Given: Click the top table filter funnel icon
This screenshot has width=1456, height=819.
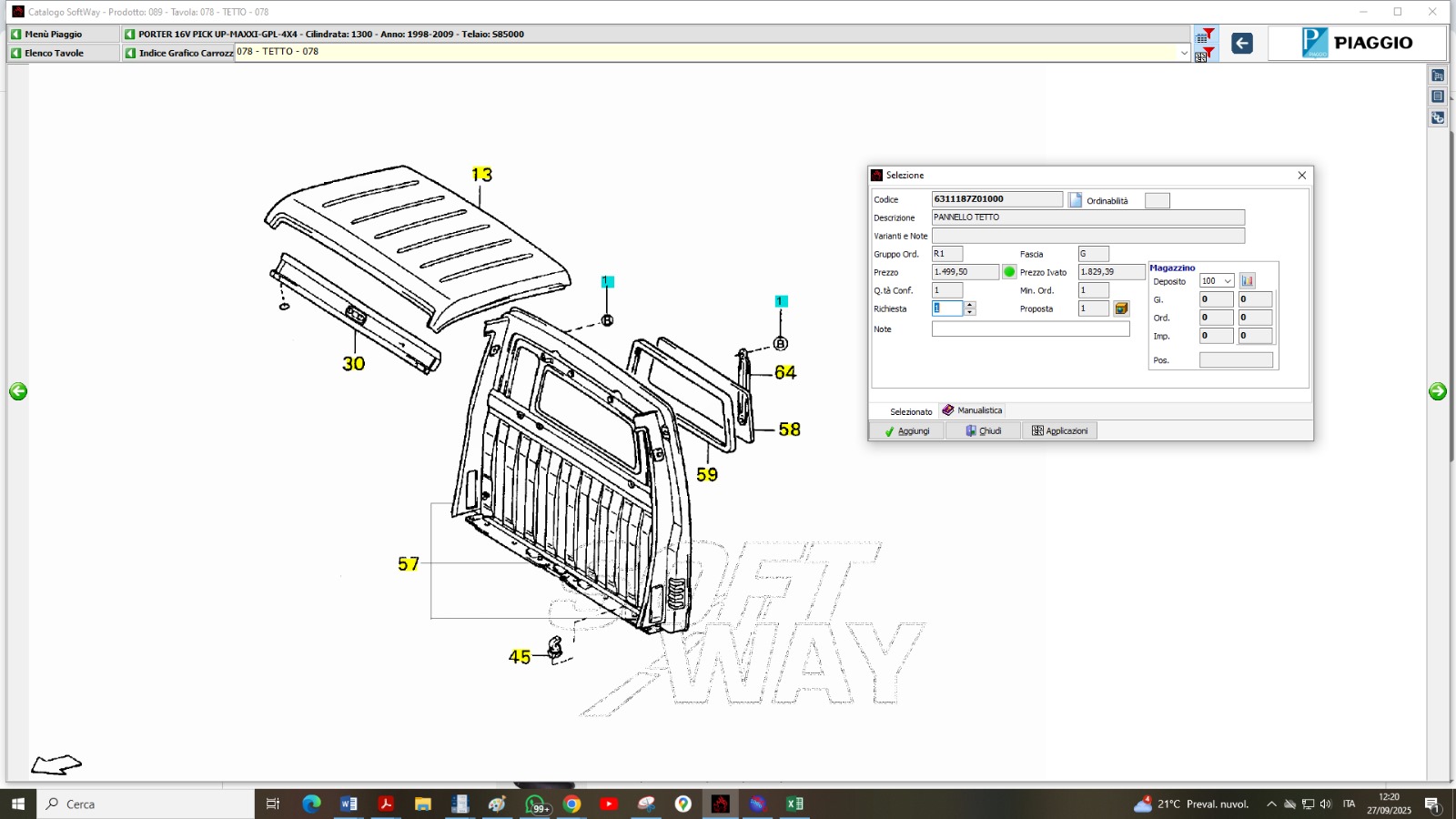Looking at the screenshot, I should pyautogui.click(x=1205, y=35).
